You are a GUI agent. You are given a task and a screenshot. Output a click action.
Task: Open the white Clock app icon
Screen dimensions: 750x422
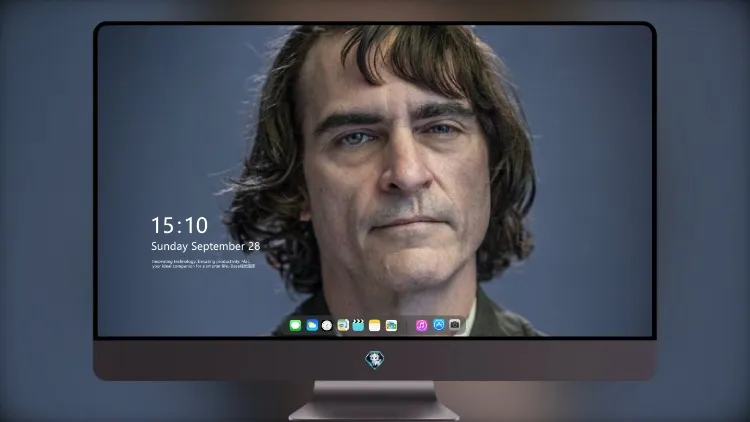coord(327,325)
